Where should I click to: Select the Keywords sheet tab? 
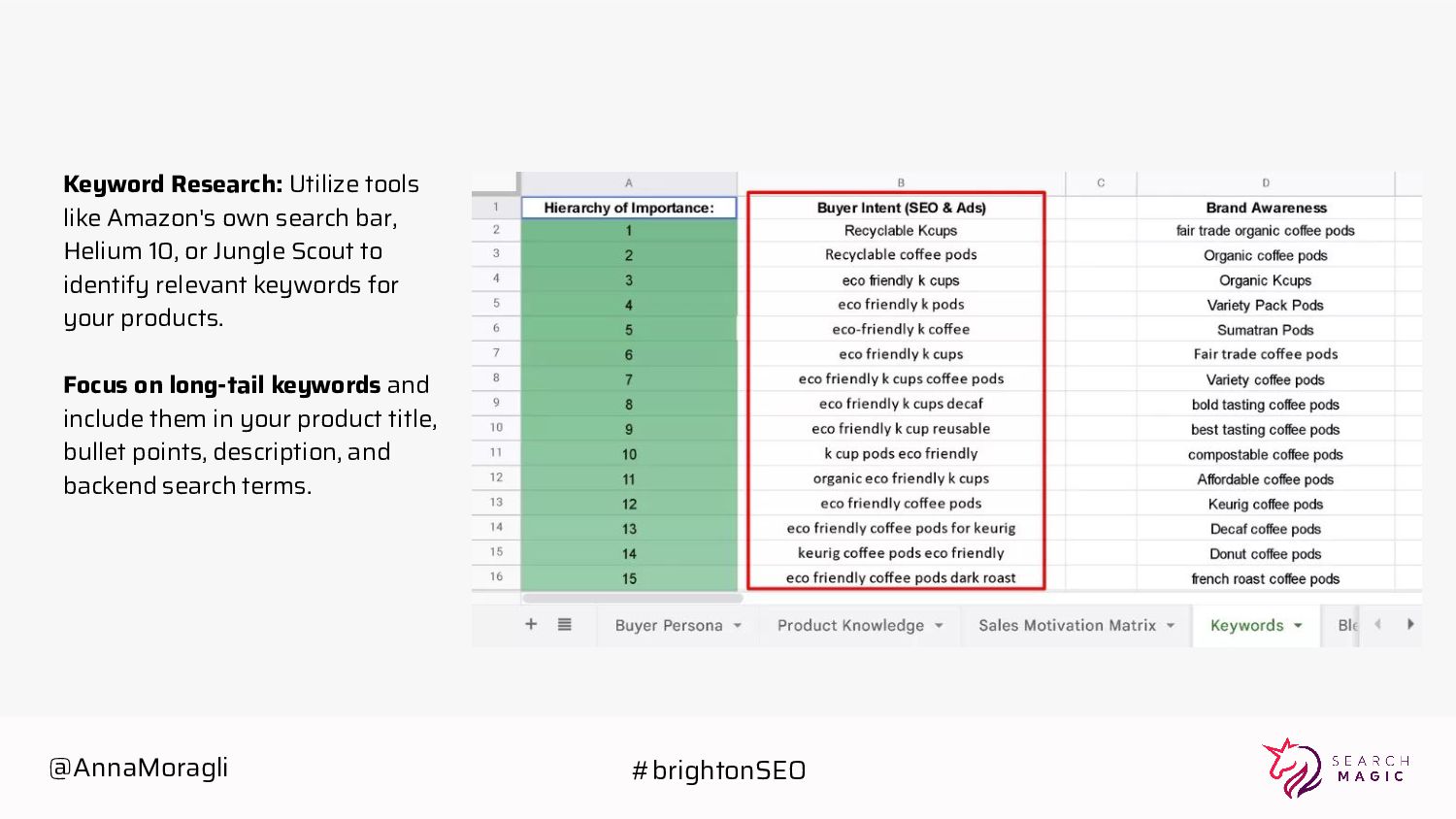coord(1246,626)
